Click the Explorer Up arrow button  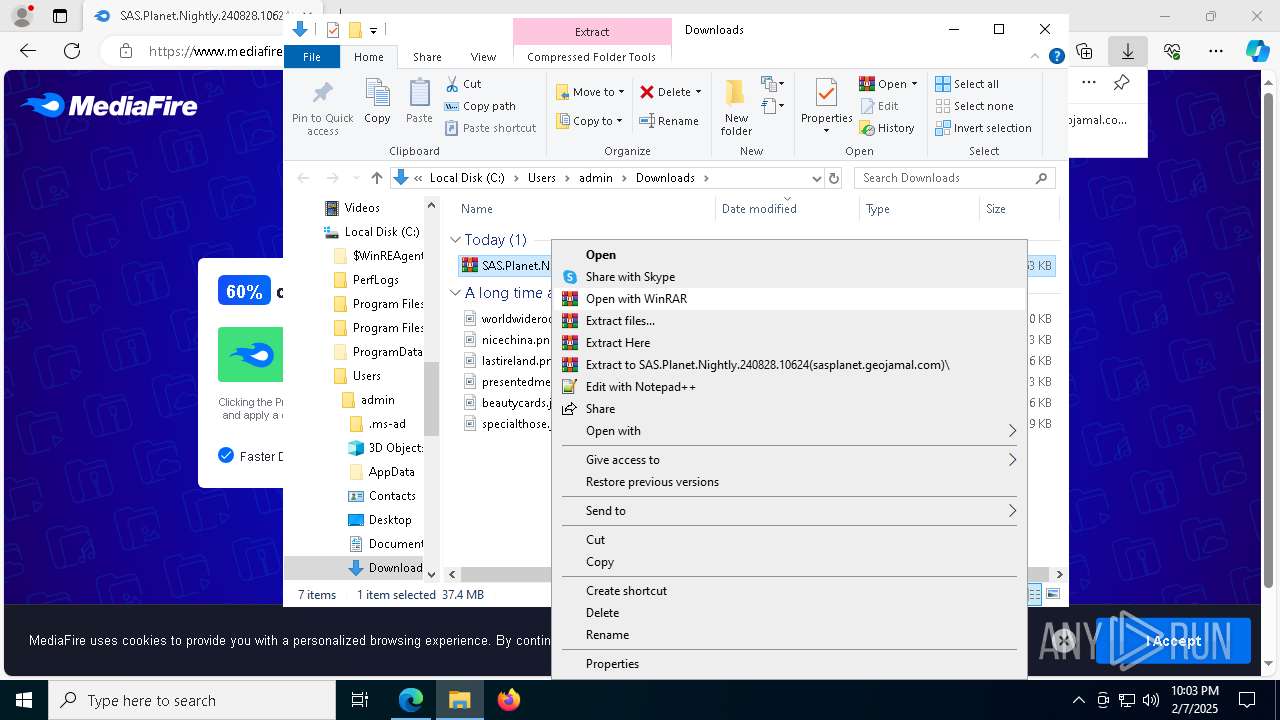click(376, 178)
